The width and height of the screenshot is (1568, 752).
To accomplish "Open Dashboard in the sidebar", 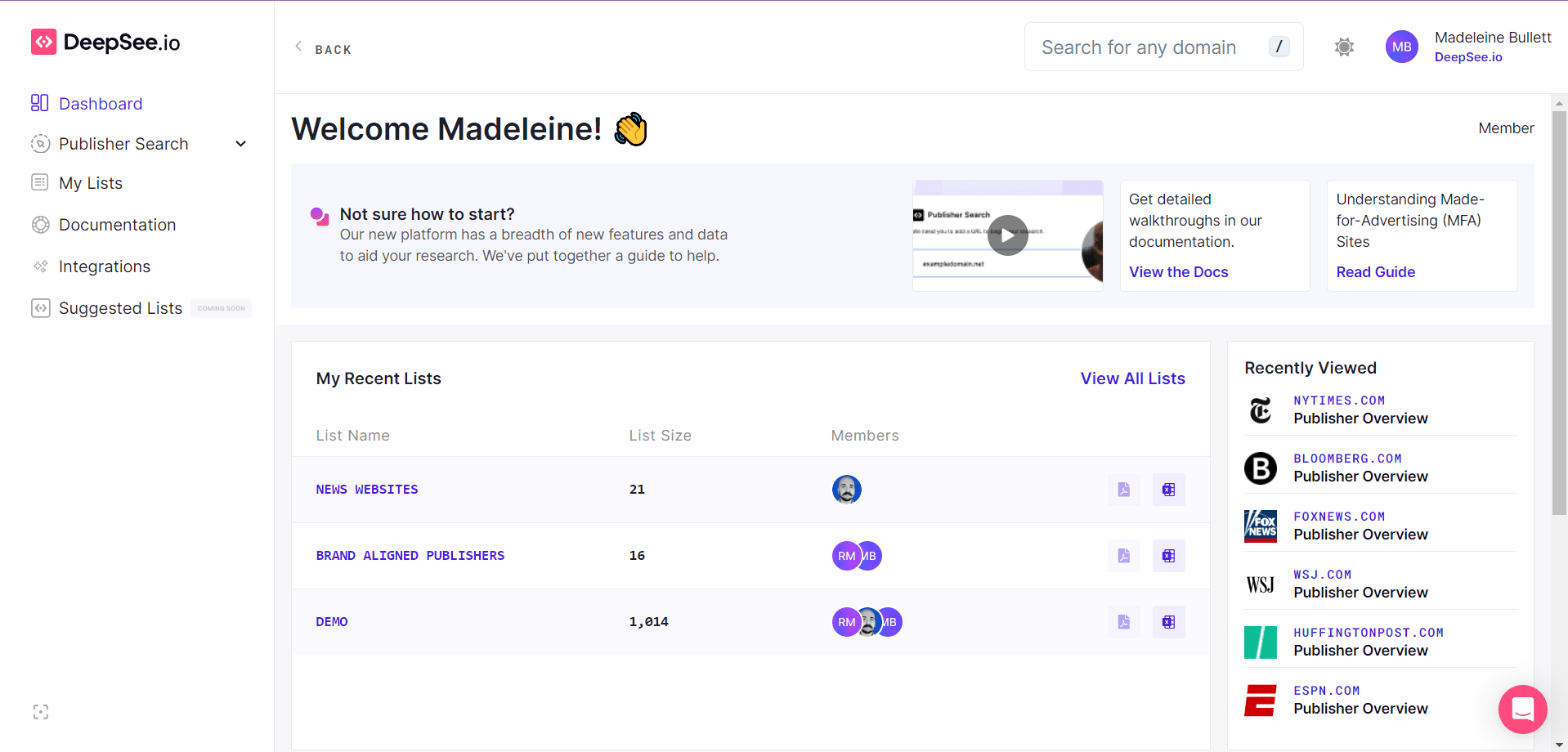I will (100, 104).
